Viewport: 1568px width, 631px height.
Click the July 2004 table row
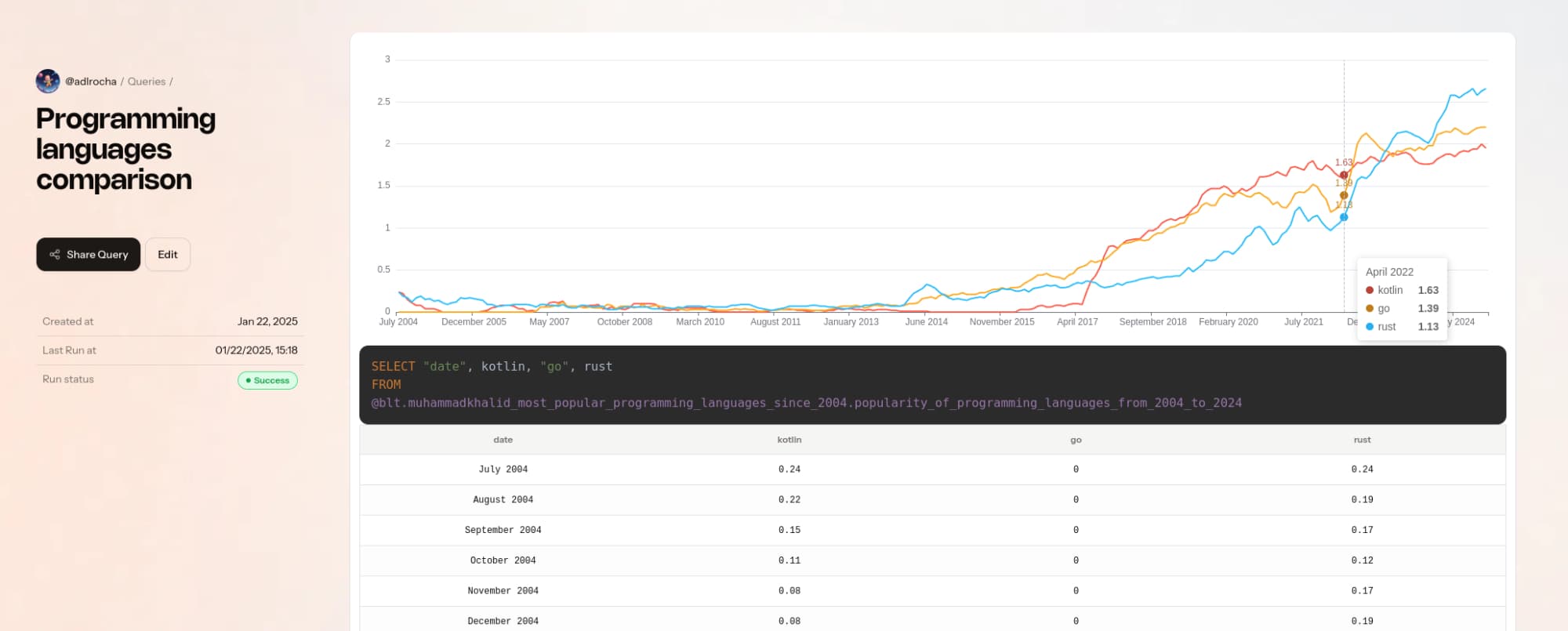(x=932, y=470)
